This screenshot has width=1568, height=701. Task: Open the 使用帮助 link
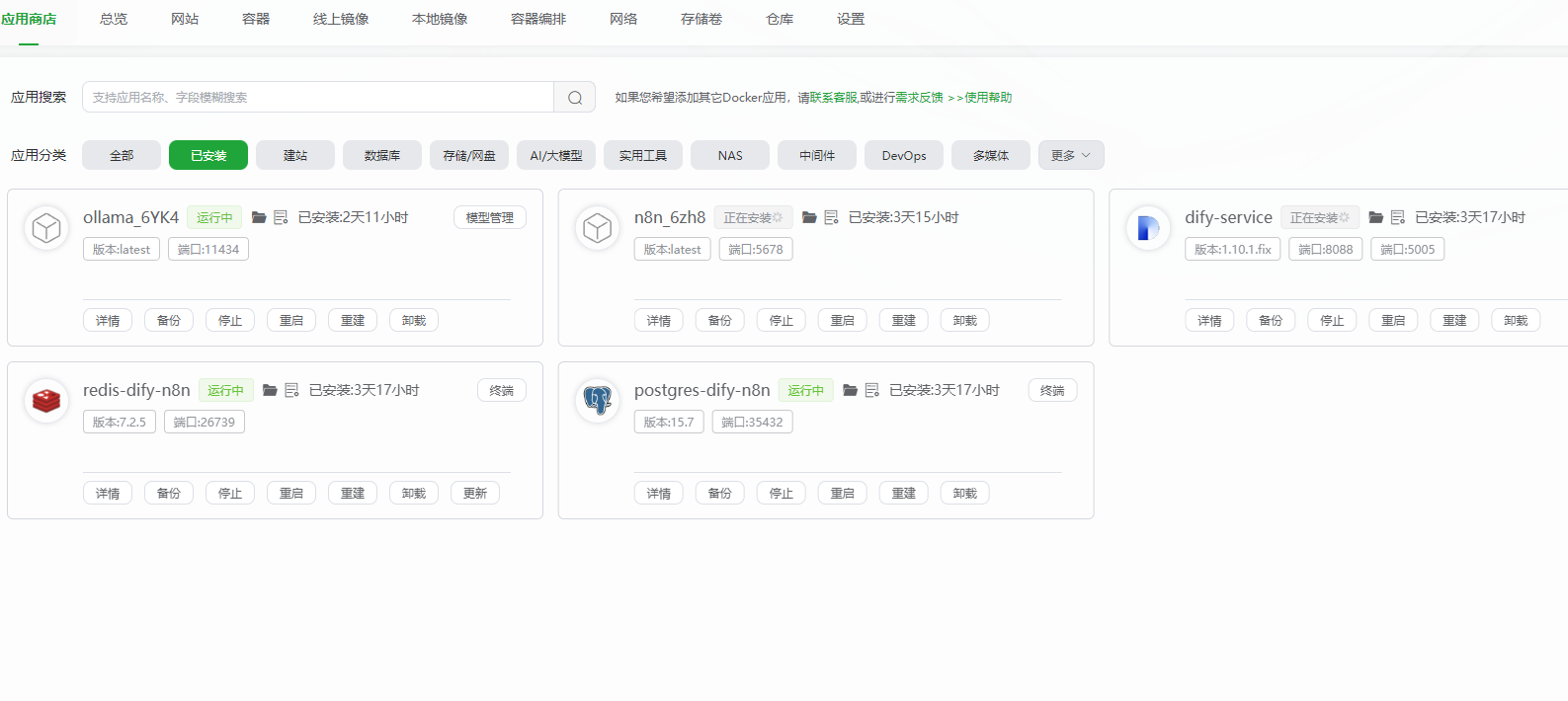(x=988, y=98)
